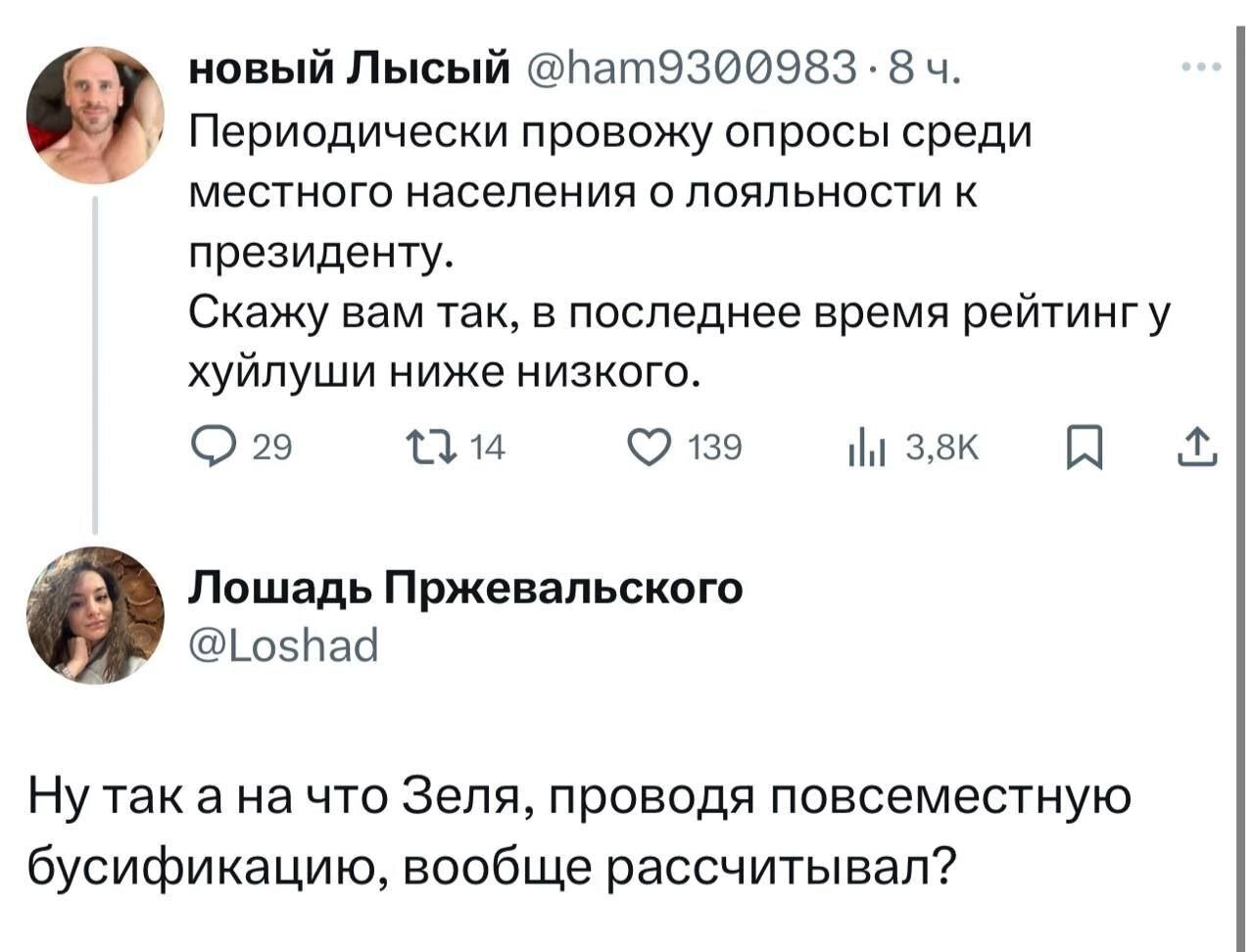
Task: Click the share upload arrow icon
Action: (x=1201, y=450)
